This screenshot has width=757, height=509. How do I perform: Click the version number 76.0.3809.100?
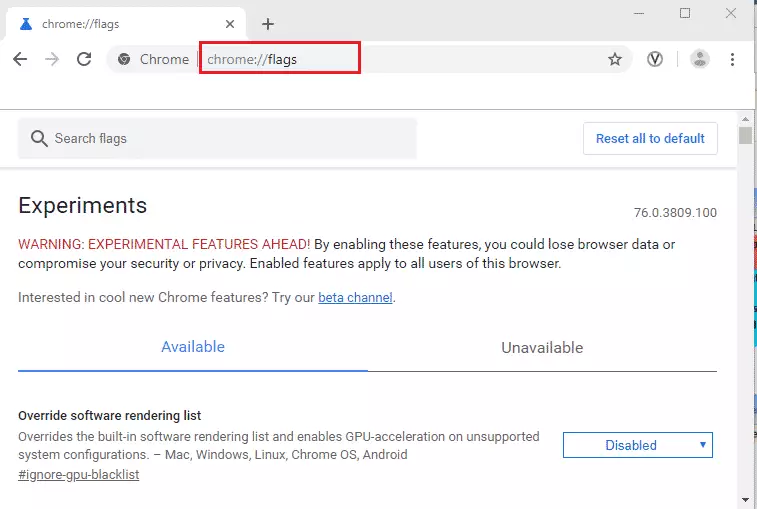[x=675, y=212]
